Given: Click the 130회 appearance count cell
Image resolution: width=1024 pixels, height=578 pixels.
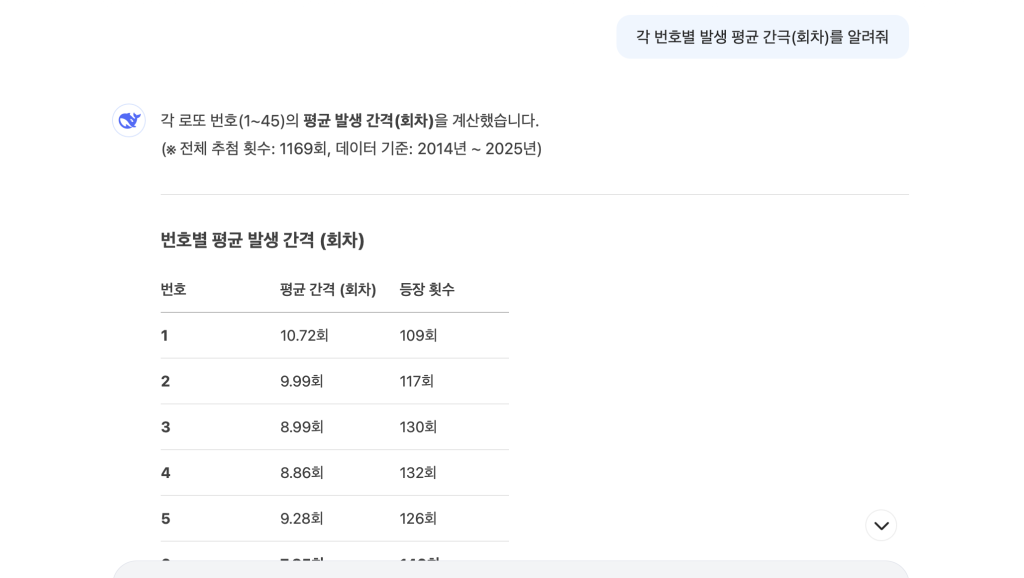Looking at the screenshot, I should coord(418,427).
